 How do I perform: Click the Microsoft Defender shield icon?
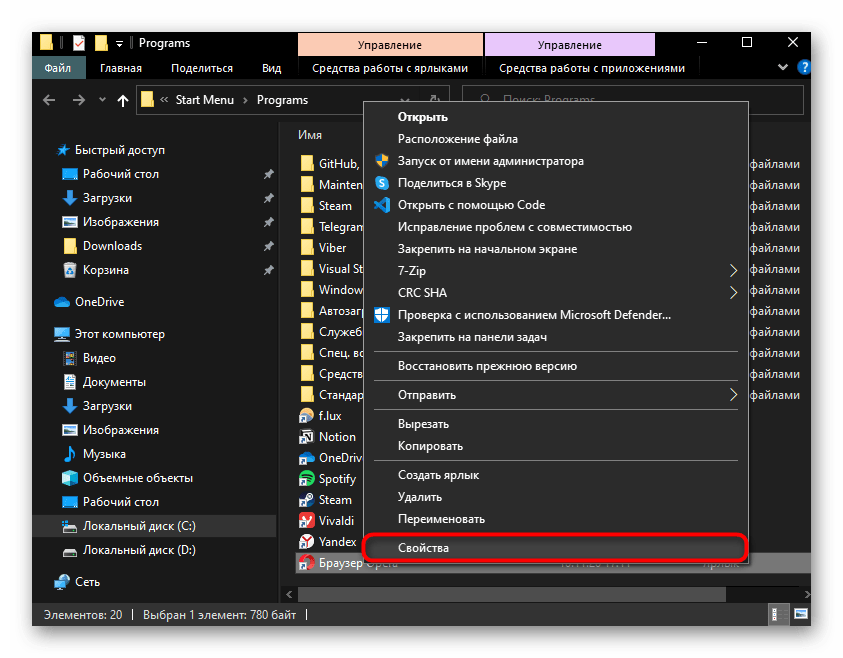382,315
